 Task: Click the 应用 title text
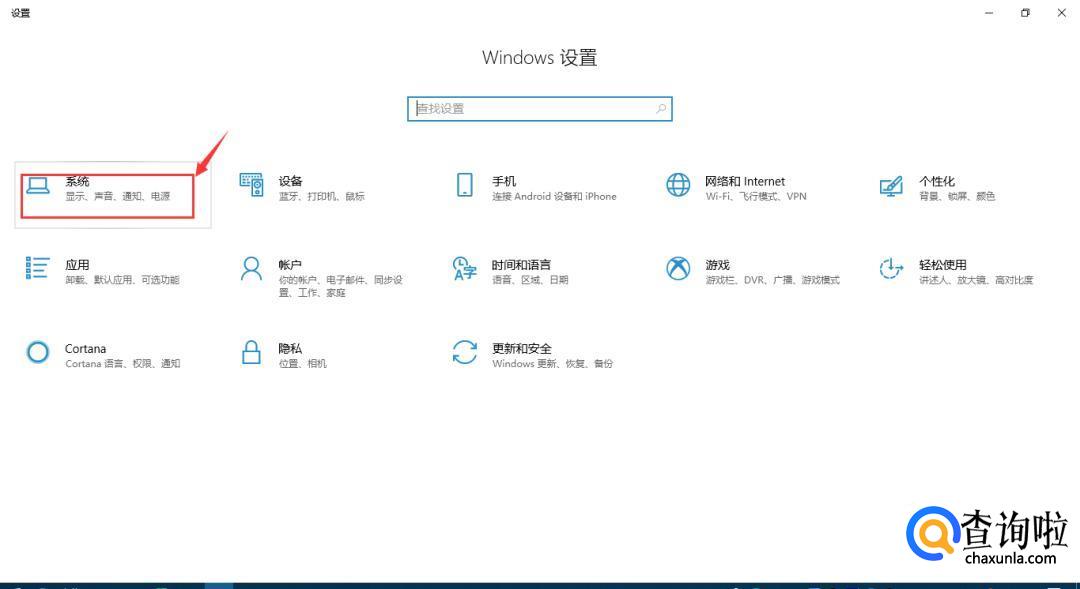pyautogui.click(x=77, y=265)
